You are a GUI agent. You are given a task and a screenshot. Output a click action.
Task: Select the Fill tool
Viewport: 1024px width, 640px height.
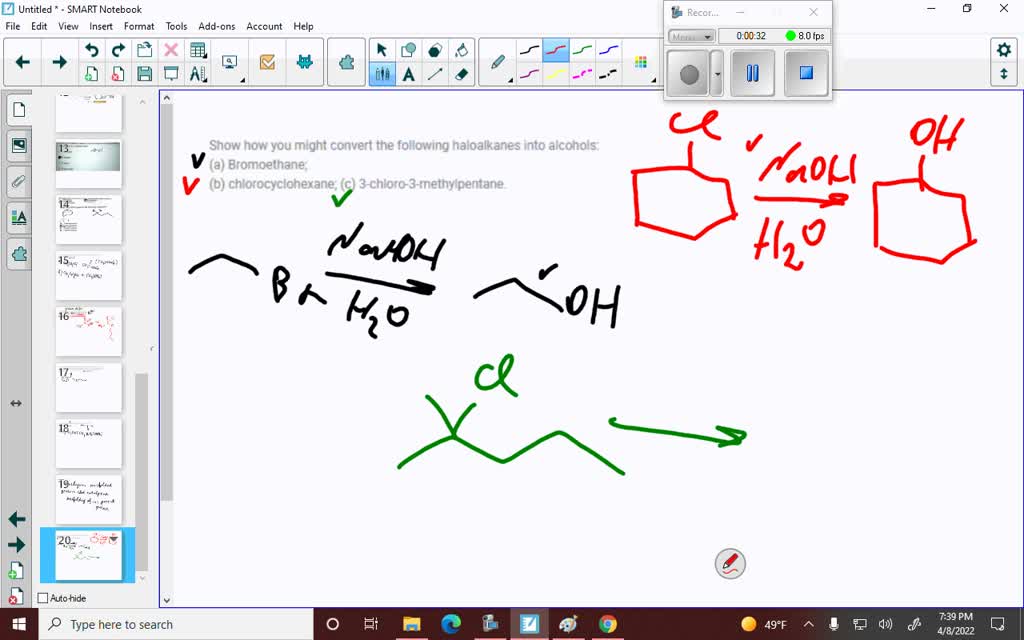(x=463, y=48)
